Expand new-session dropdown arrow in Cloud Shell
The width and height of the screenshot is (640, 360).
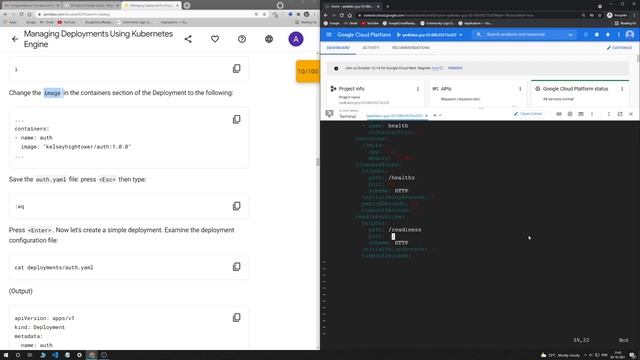(440, 116)
